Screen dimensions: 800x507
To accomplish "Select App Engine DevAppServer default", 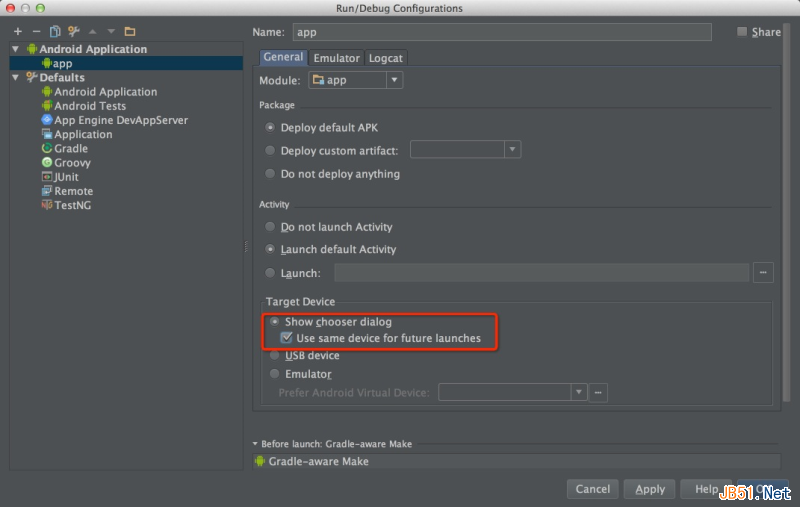I will (x=114, y=120).
